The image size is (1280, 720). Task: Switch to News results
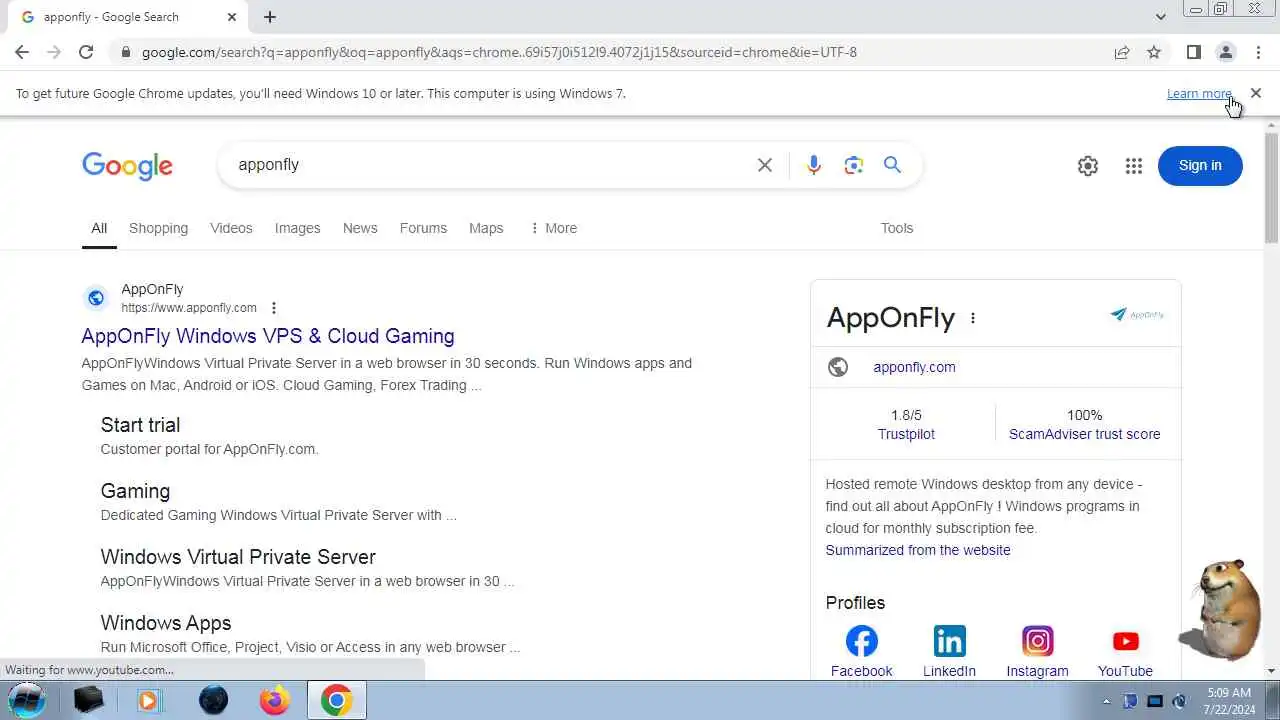[360, 228]
